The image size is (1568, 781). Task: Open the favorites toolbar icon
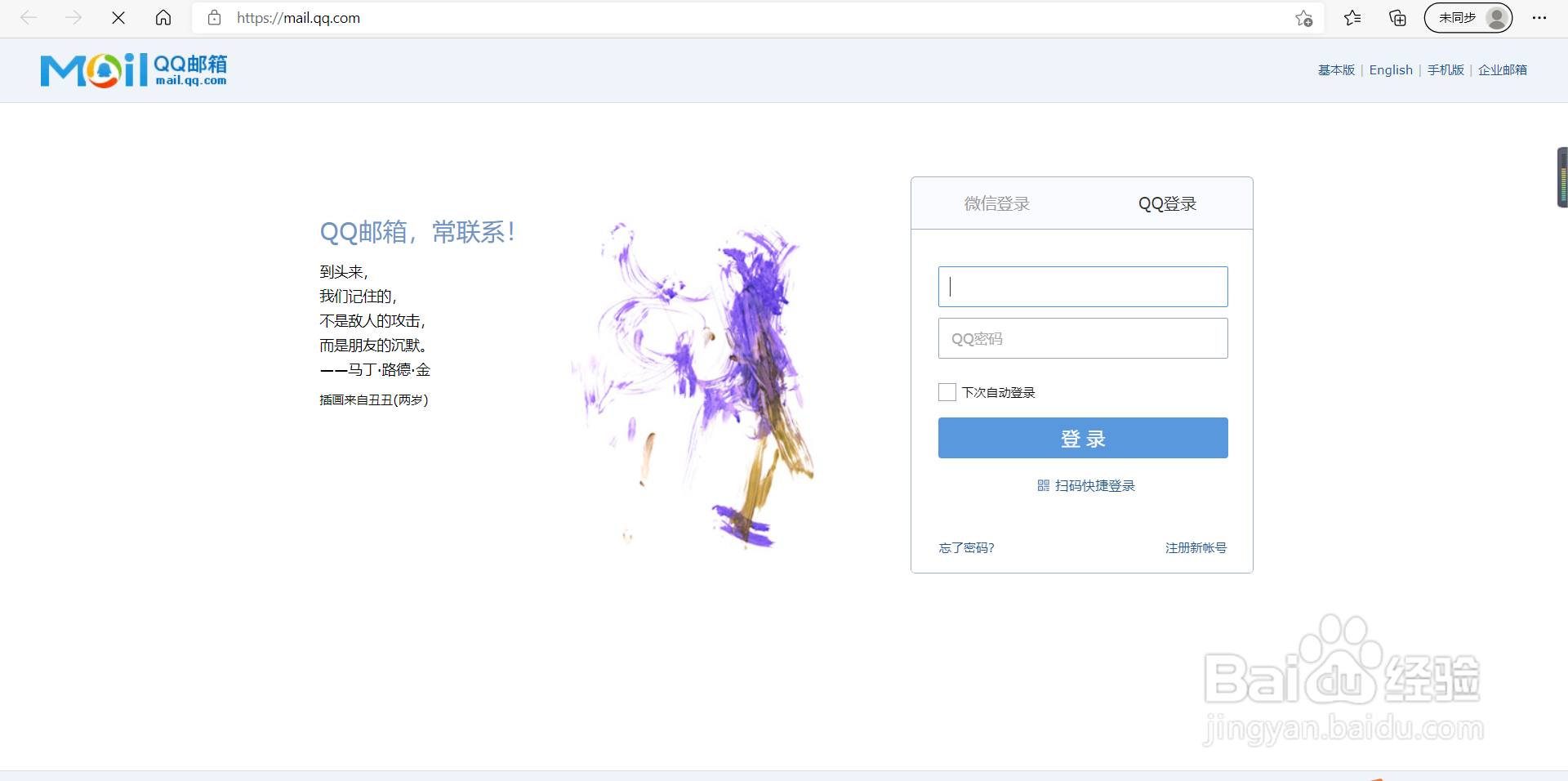(x=1352, y=17)
